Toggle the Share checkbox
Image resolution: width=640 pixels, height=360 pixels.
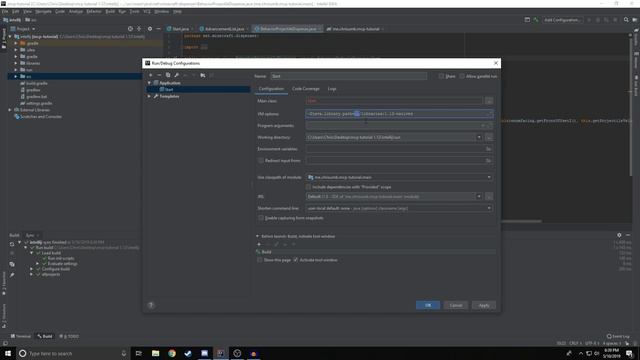click(441, 76)
